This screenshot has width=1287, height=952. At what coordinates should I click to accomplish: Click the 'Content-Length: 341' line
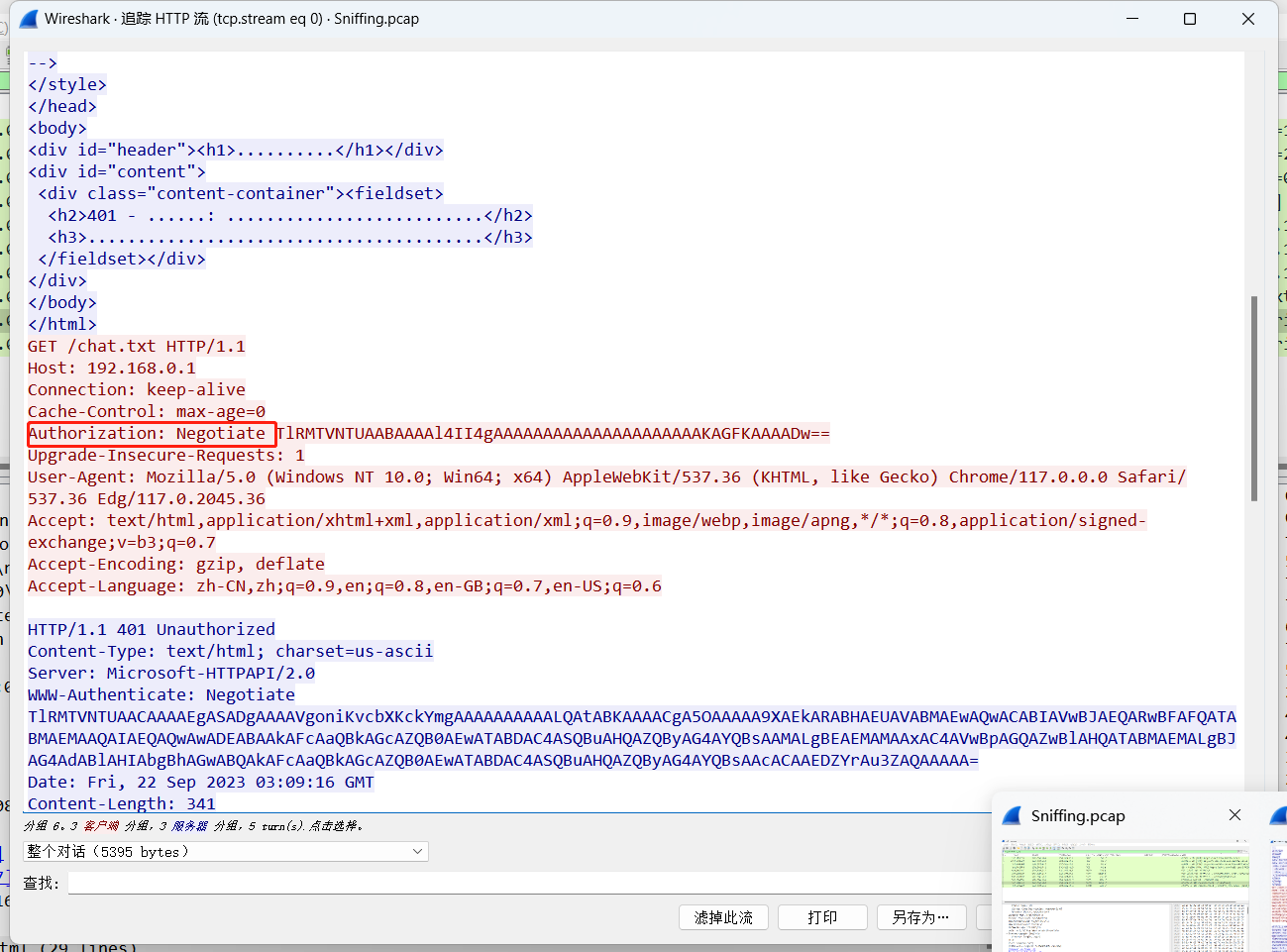point(122,803)
